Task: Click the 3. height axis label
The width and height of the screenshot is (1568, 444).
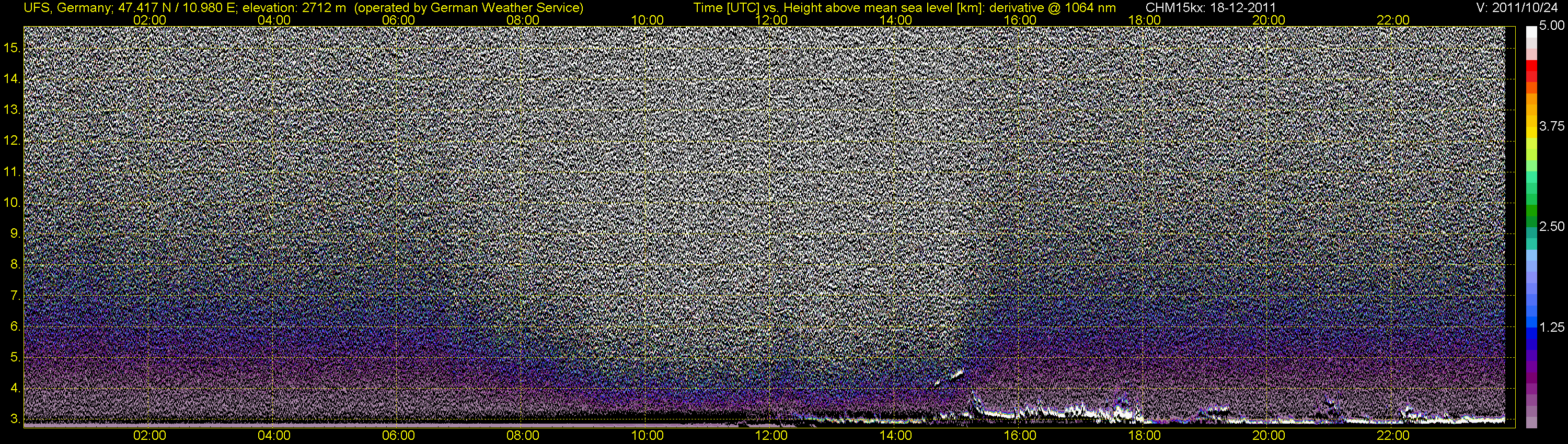Action: (x=15, y=419)
